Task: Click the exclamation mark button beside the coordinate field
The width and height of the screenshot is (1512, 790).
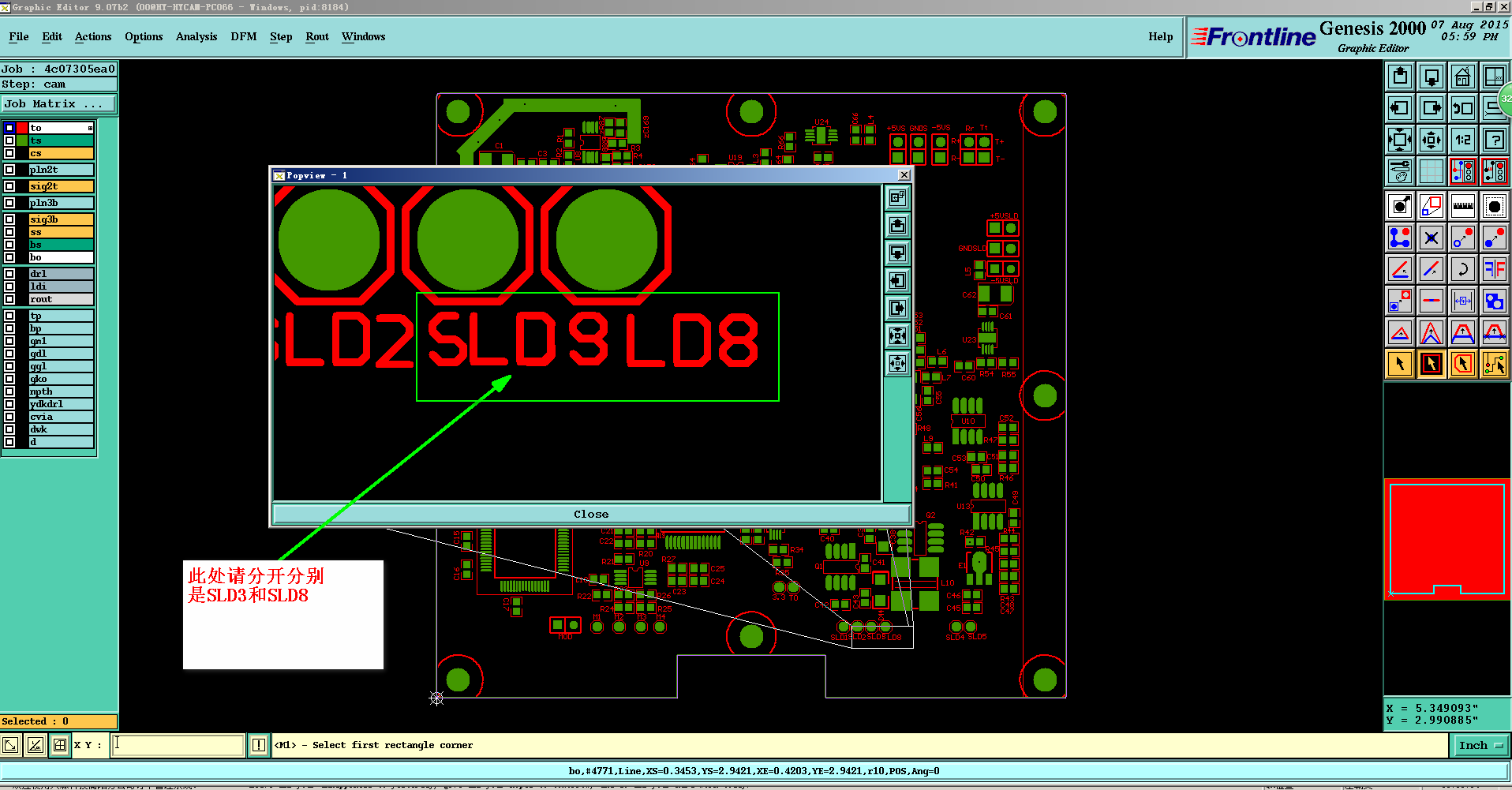Action: pyautogui.click(x=258, y=745)
